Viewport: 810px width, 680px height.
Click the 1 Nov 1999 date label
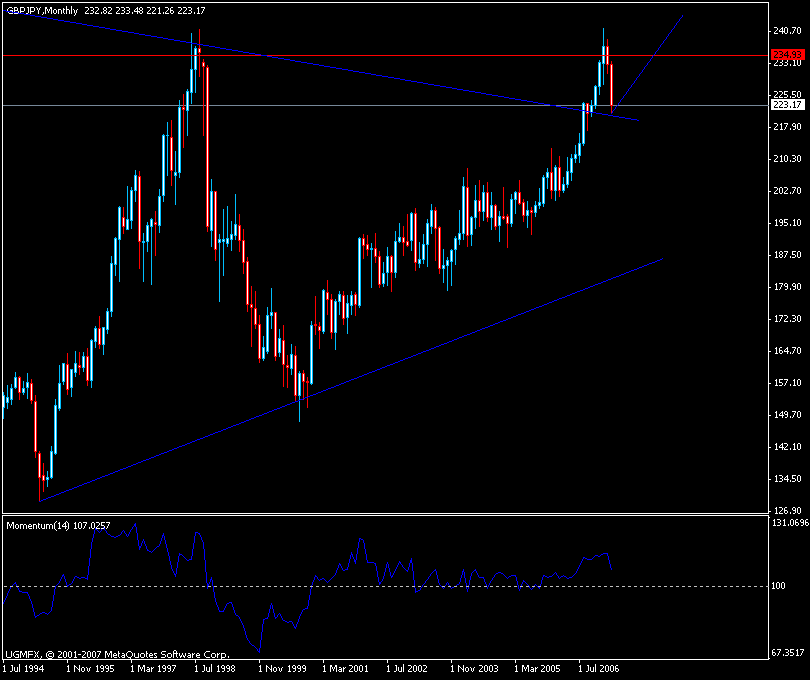pos(282,669)
